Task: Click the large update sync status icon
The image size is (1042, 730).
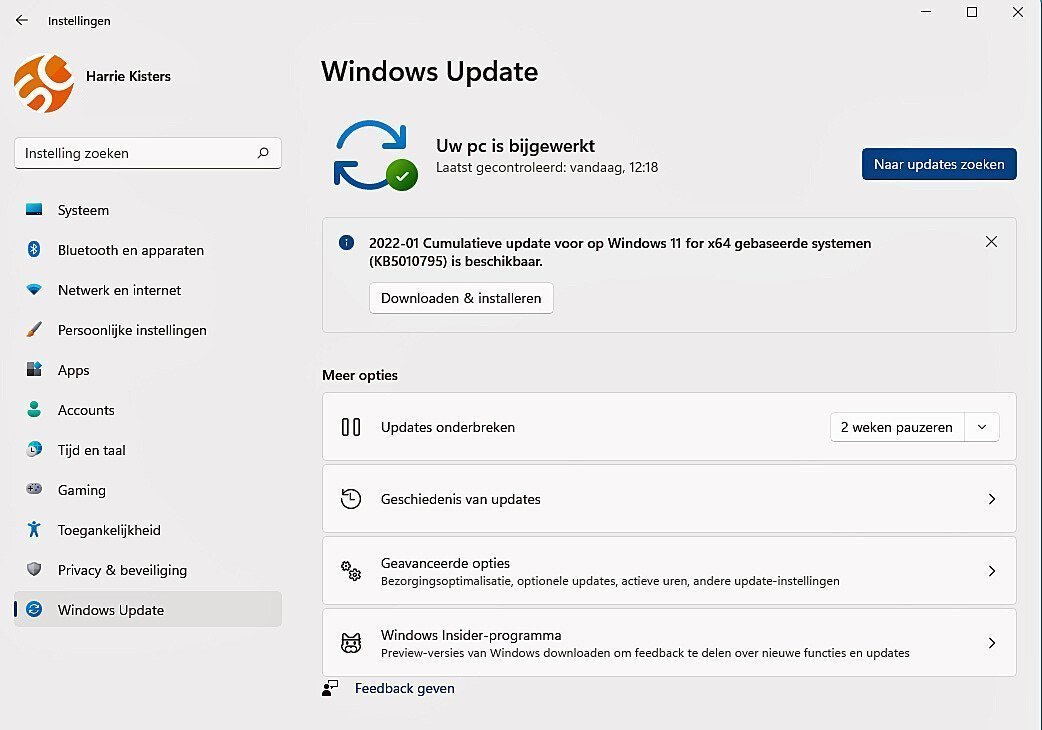Action: click(x=375, y=155)
